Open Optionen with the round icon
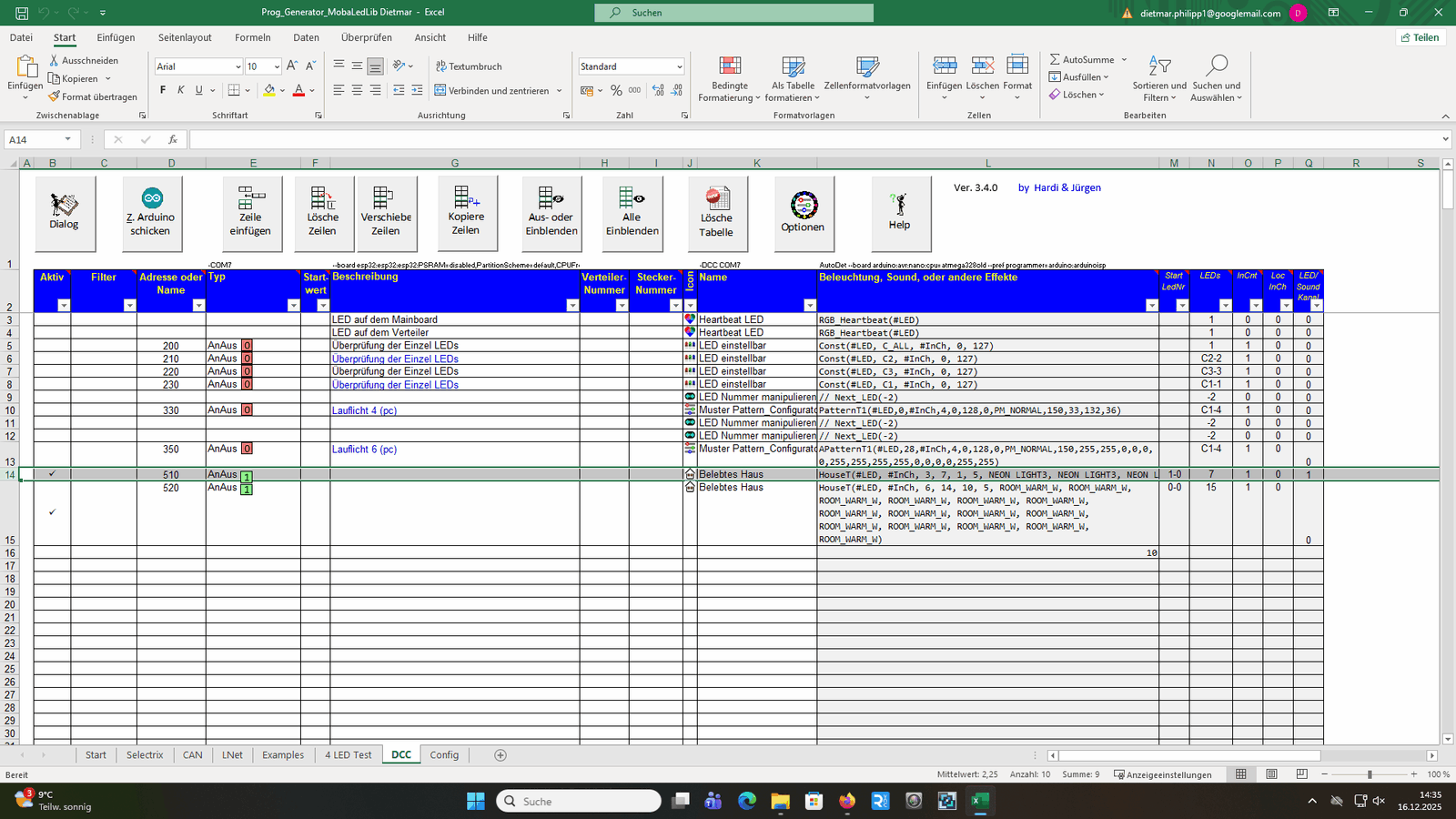Image resolution: width=1456 pixels, height=819 pixels. point(804,205)
